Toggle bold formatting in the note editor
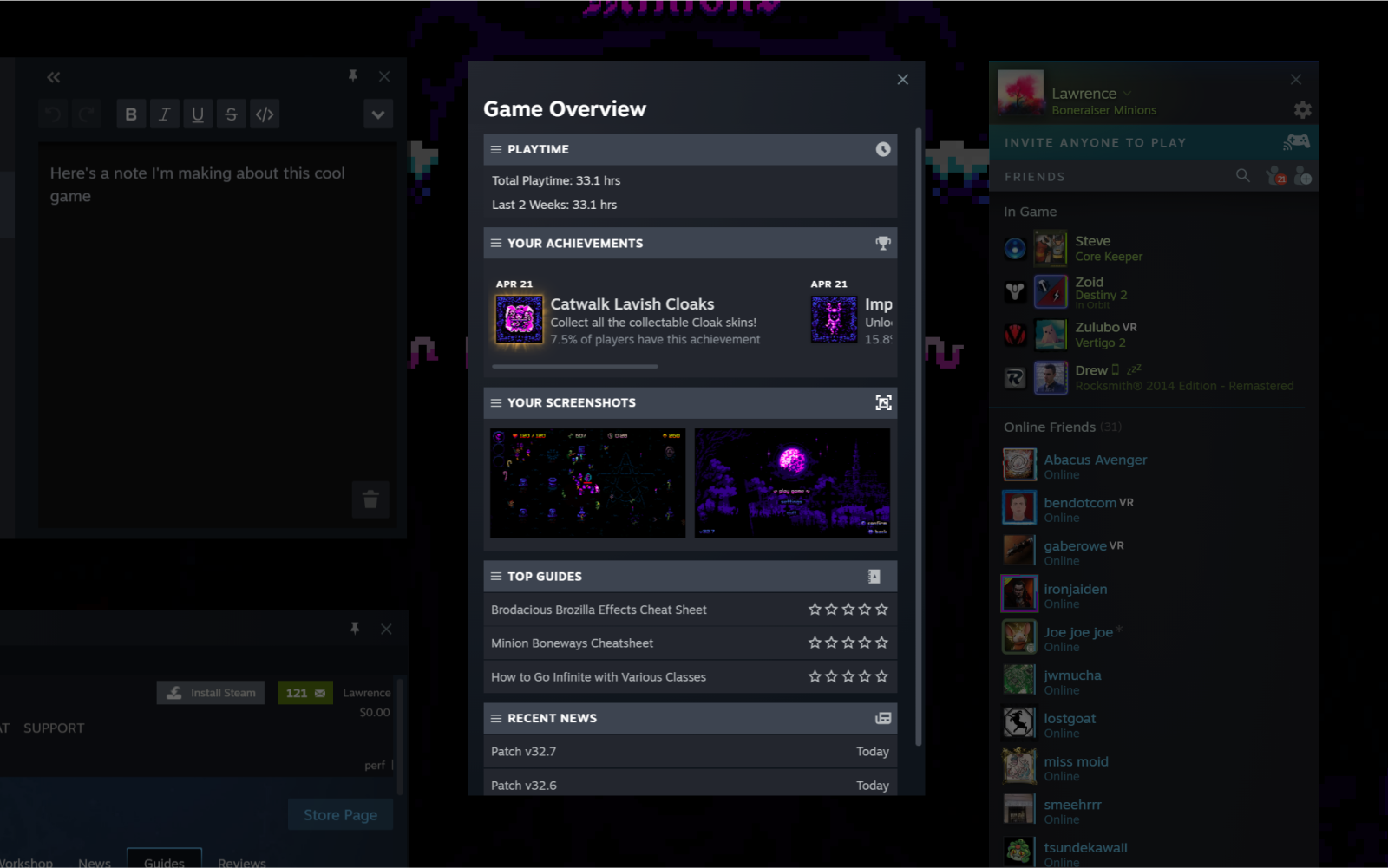Image resolution: width=1388 pixels, height=868 pixels. [x=131, y=114]
